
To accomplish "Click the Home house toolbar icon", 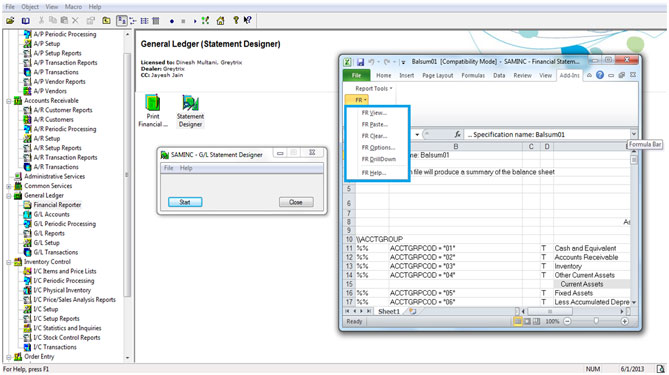I will coord(221,20).
